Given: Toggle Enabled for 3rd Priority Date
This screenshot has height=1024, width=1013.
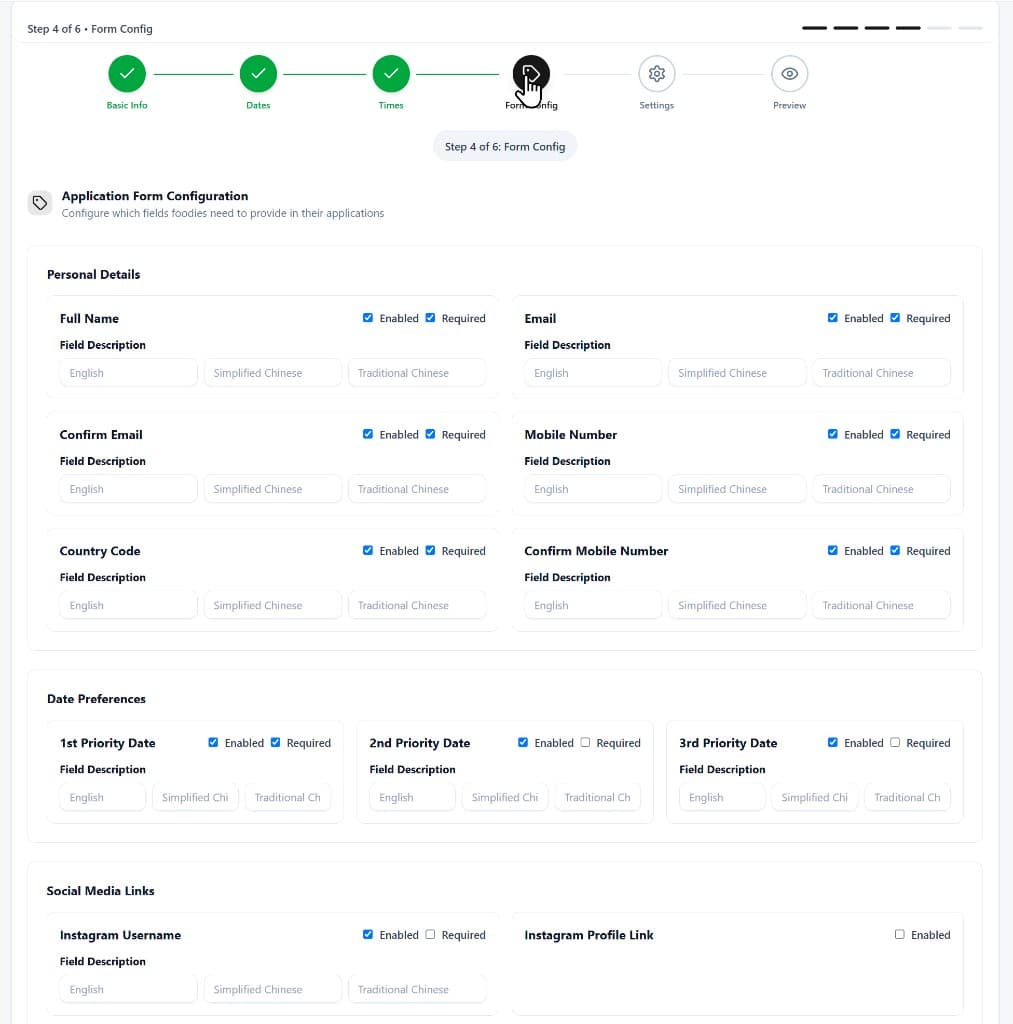Looking at the screenshot, I should 833,743.
